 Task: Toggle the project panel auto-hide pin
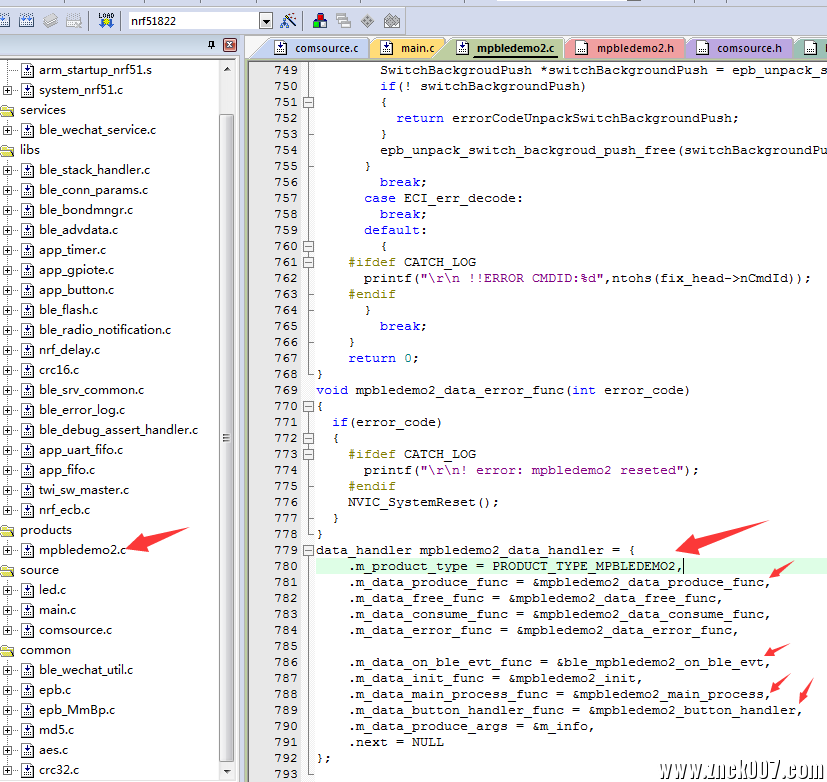[212, 45]
